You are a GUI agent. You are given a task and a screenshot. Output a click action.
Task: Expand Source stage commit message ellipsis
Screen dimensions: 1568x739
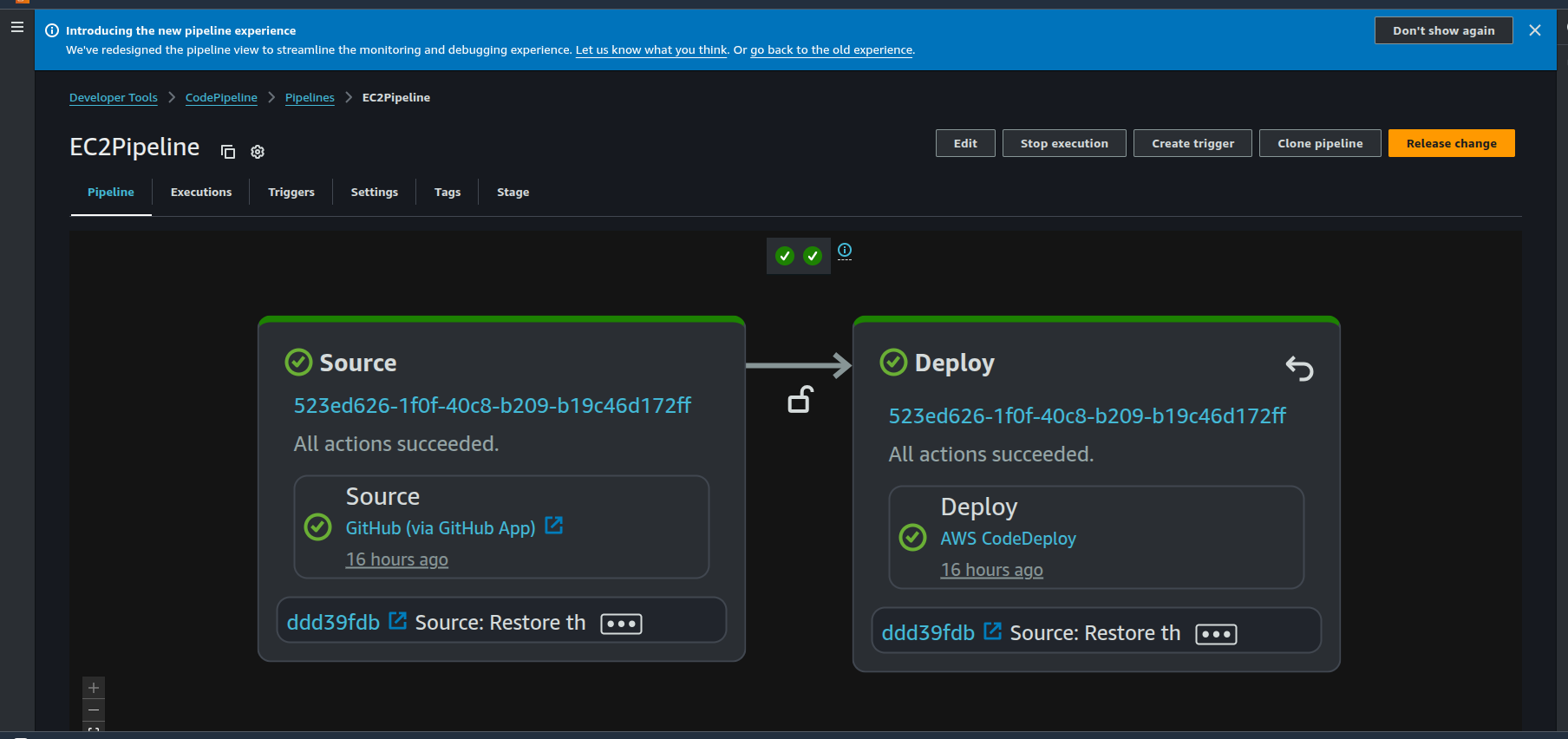(x=621, y=624)
